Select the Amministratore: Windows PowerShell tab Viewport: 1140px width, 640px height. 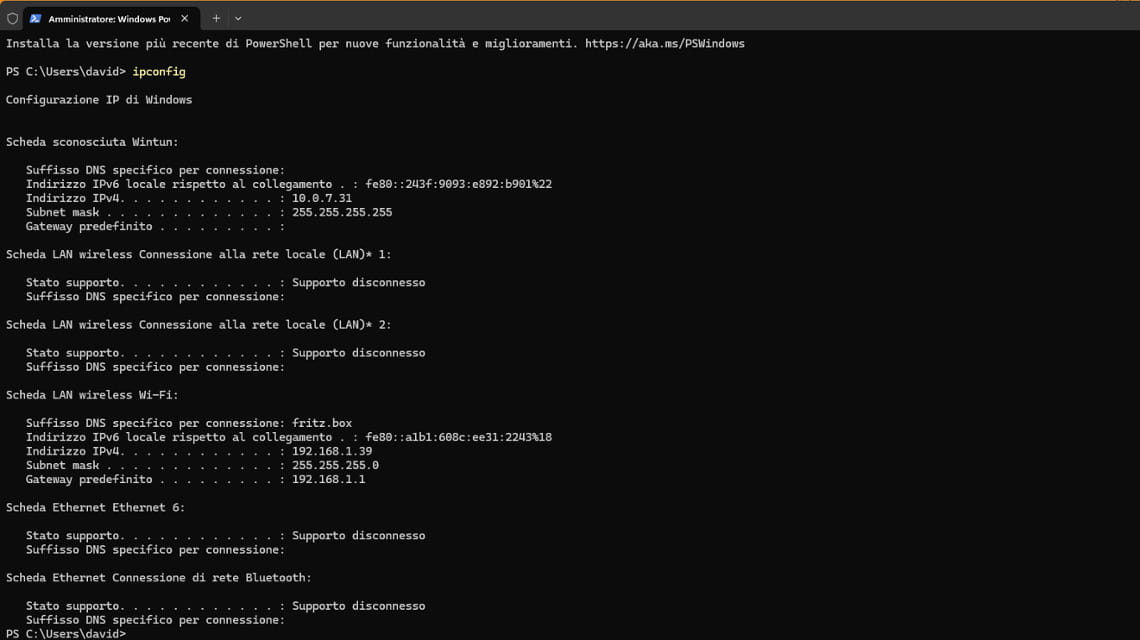point(109,18)
